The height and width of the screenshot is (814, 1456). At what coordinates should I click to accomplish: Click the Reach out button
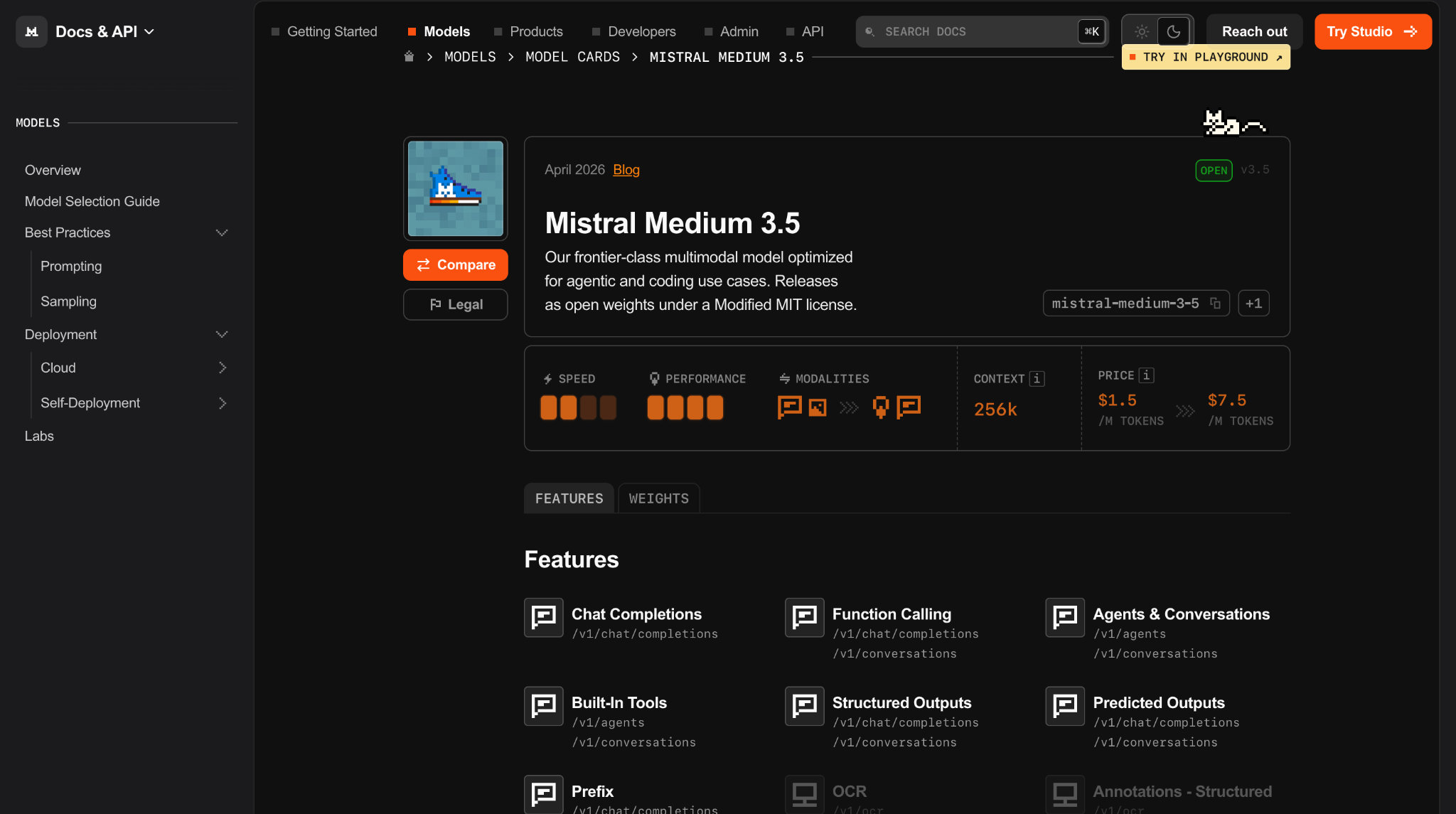click(x=1254, y=32)
